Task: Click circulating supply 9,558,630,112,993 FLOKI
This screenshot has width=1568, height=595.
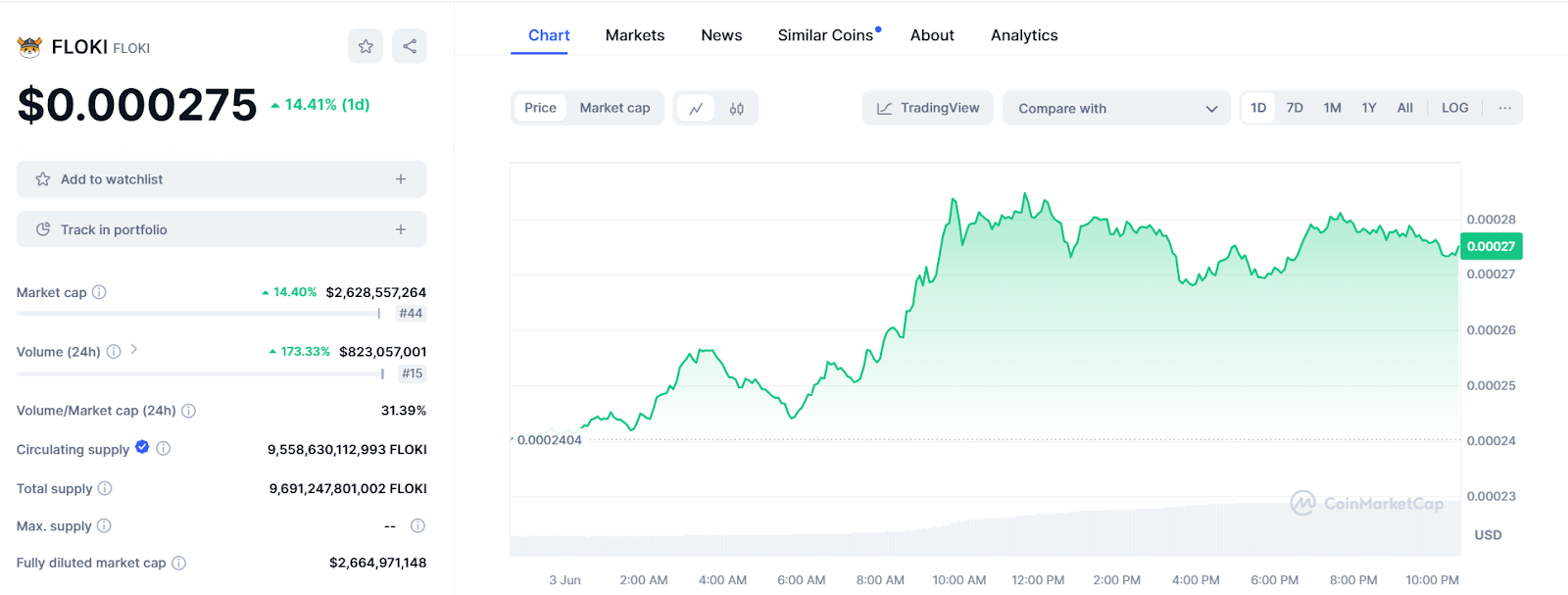Action: (347, 450)
